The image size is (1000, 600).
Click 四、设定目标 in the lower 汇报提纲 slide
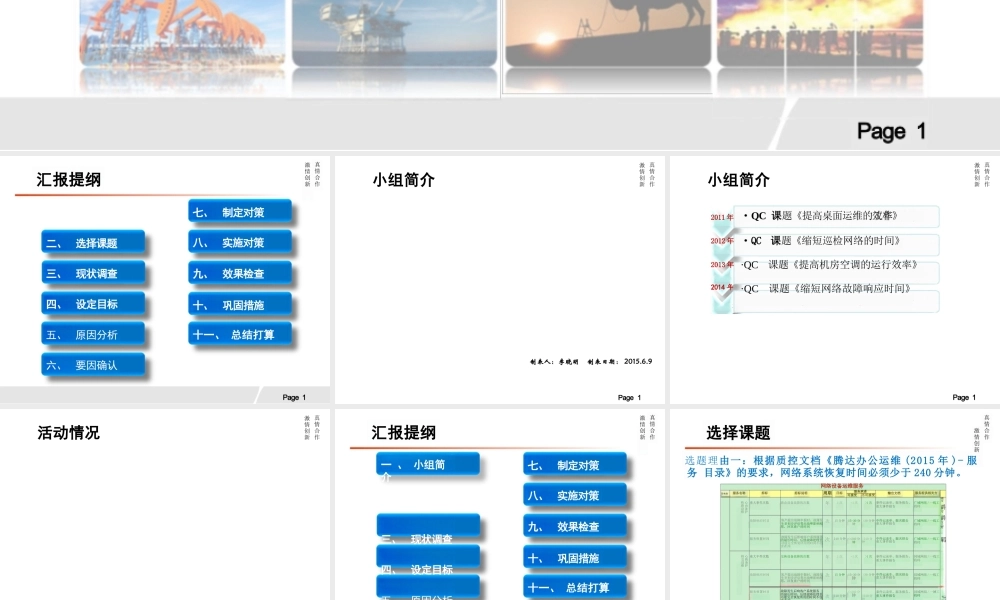[428, 559]
